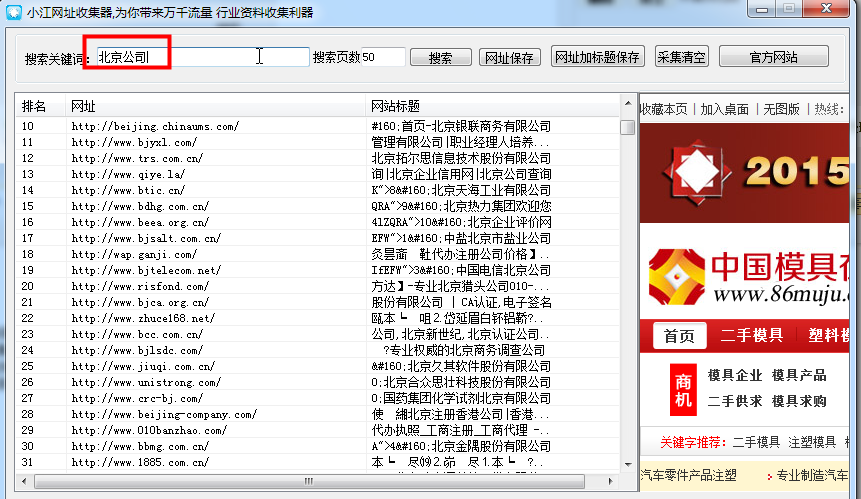861x499 pixels.
Task: Select row http://www.jiuqi.com.cn/
Action: click(x=318, y=366)
